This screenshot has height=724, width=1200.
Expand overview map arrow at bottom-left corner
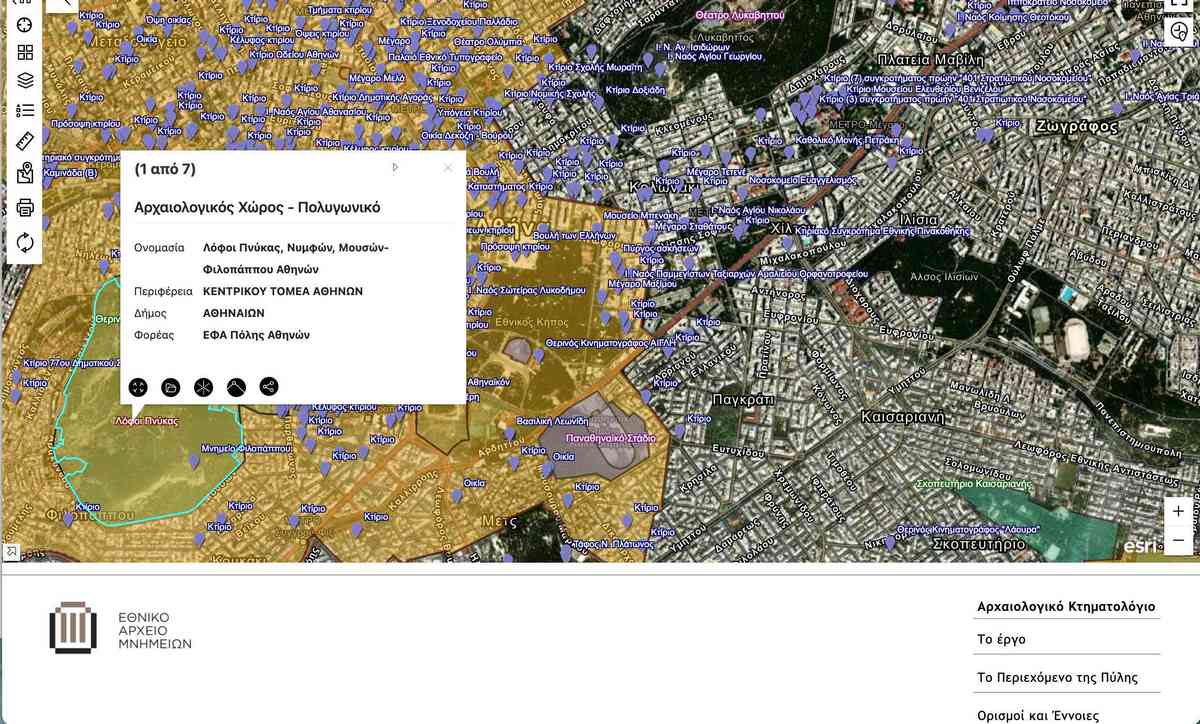(11, 551)
